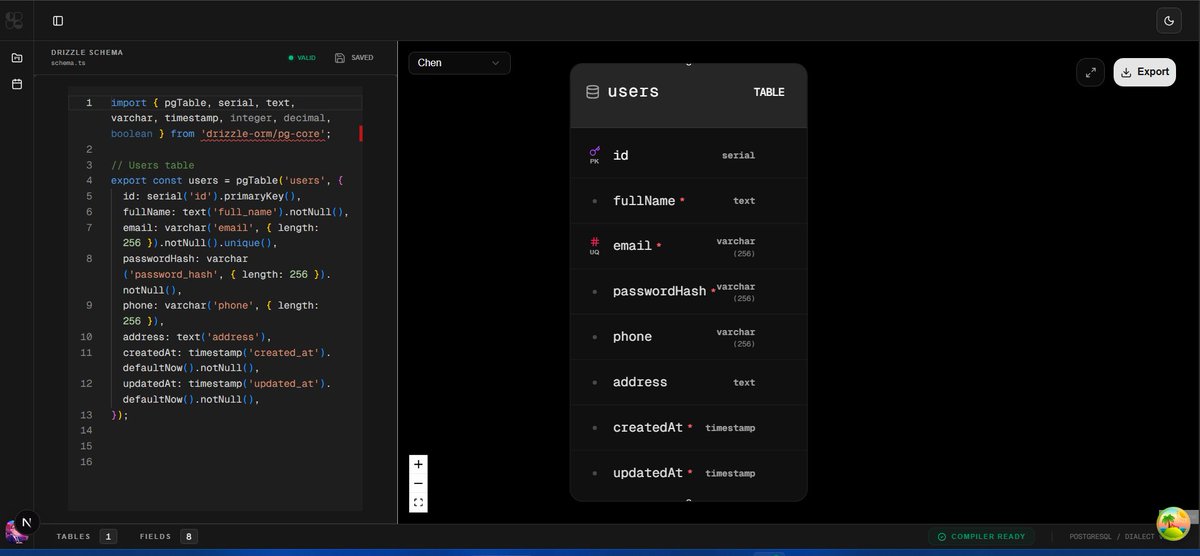Select the users table title
The image size is (1200, 556).
pyautogui.click(x=633, y=92)
